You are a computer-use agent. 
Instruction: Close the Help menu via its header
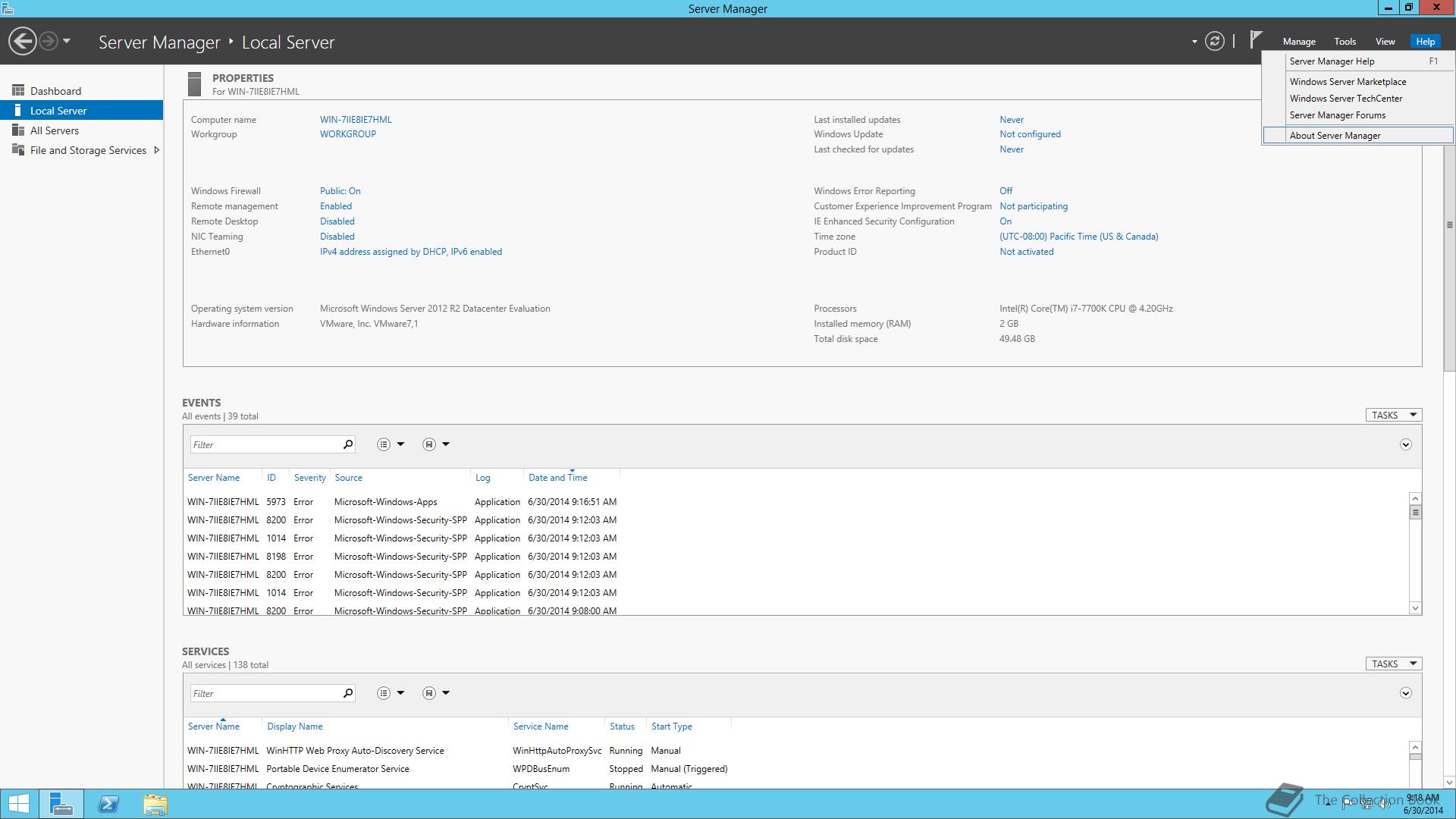pyautogui.click(x=1425, y=42)
